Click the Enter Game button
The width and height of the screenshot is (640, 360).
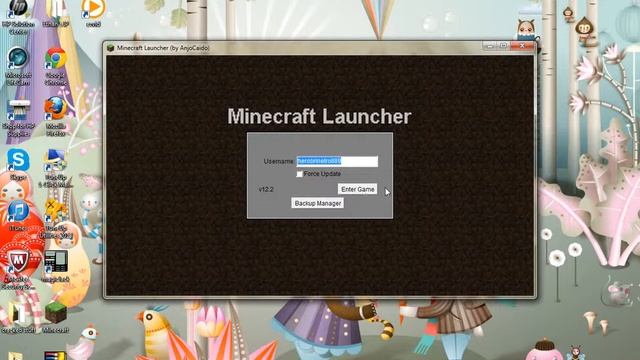[x=358, y=189]
